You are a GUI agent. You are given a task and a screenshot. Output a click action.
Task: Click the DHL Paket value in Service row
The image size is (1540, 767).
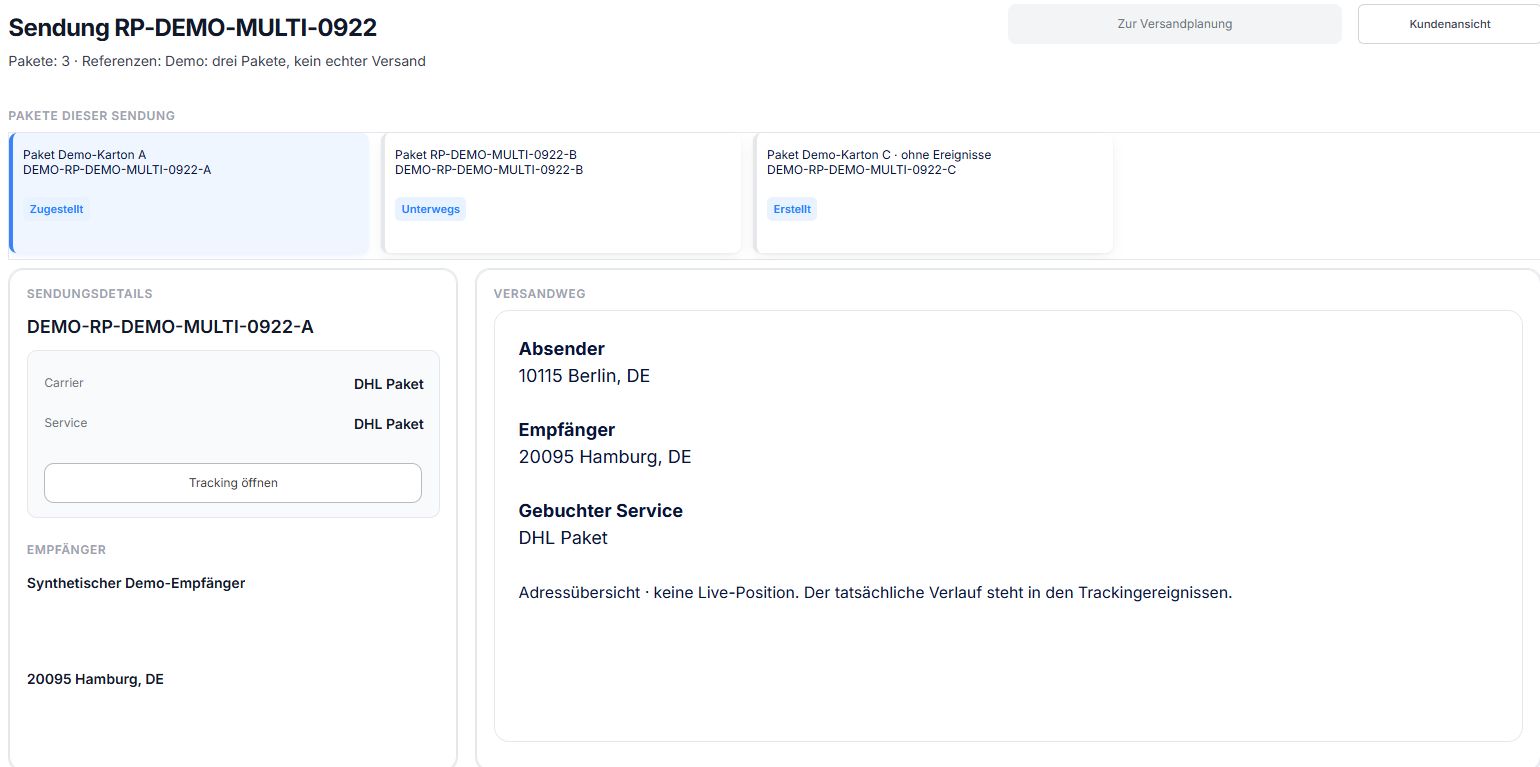point(389,424)
